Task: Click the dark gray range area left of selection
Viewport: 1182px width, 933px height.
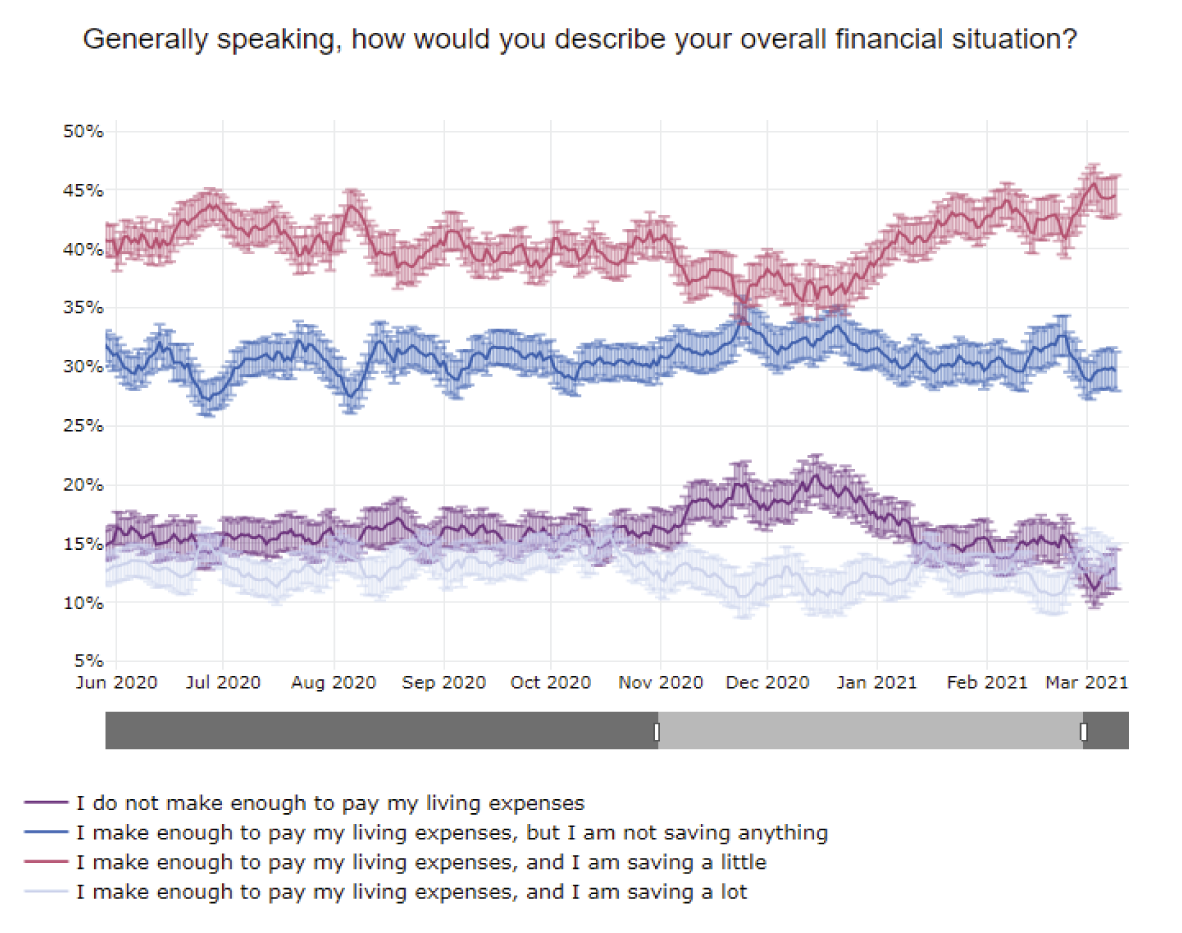Action: coord(380,731)
